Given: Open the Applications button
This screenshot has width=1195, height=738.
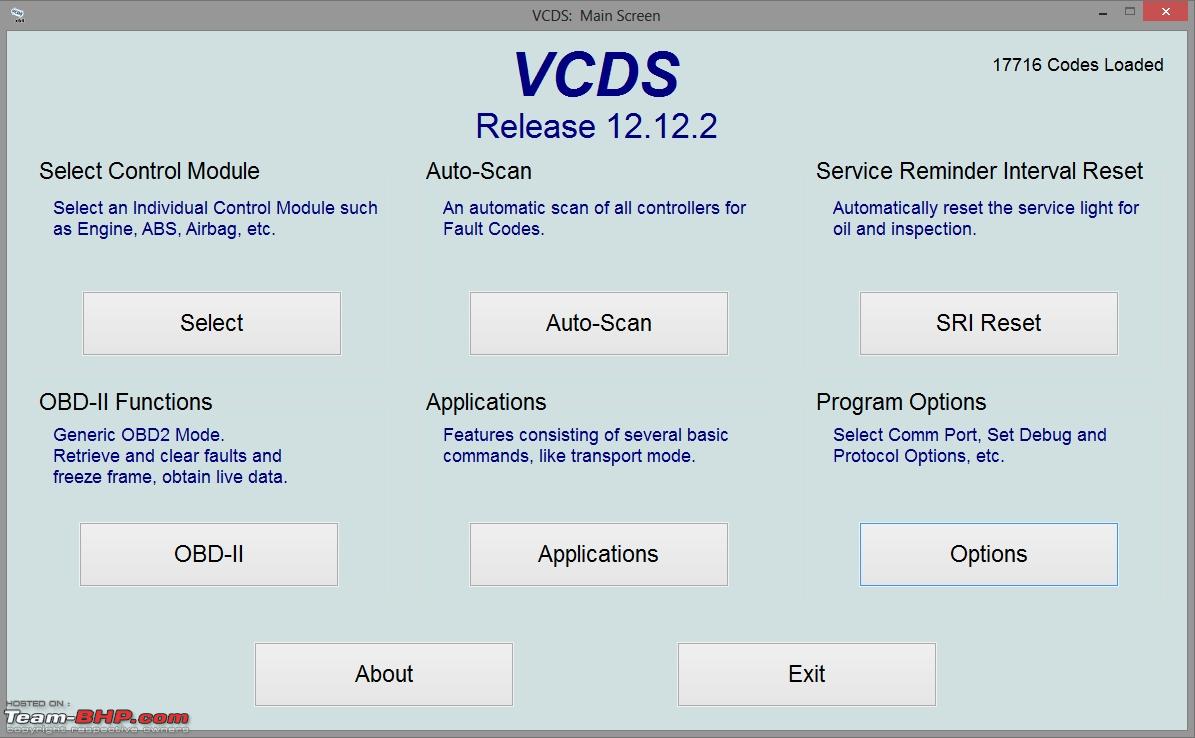Looking at the screenshot, I should [x=598, y=554].
